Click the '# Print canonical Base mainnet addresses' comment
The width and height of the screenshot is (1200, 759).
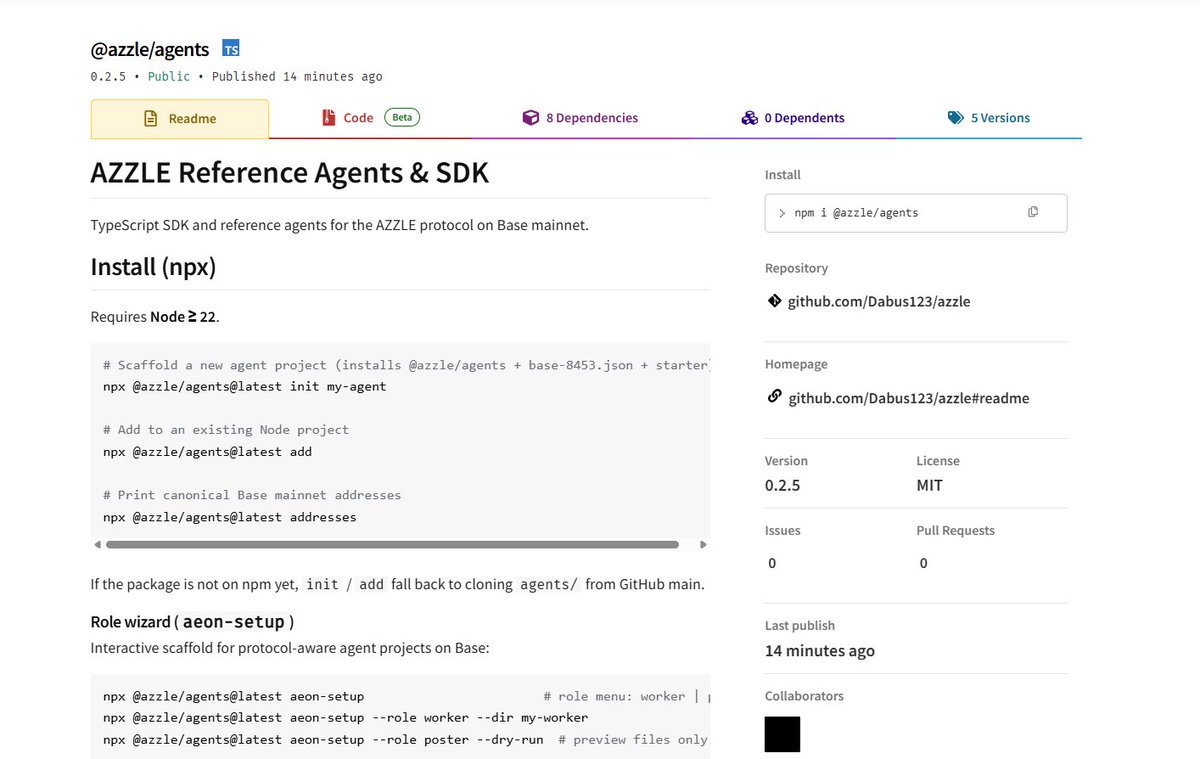click(252, 495)
